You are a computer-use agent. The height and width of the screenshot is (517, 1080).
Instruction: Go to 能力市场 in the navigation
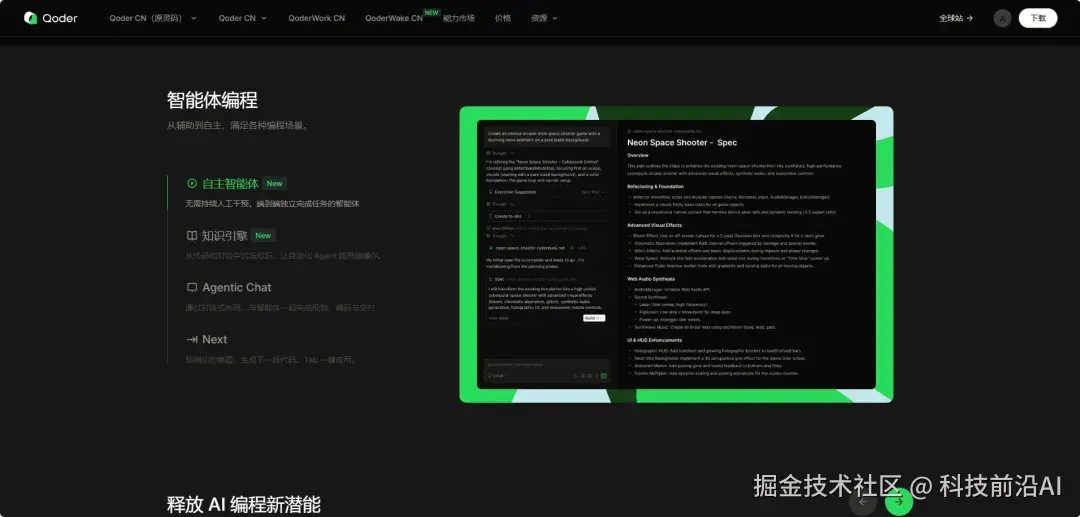point(459,18)
